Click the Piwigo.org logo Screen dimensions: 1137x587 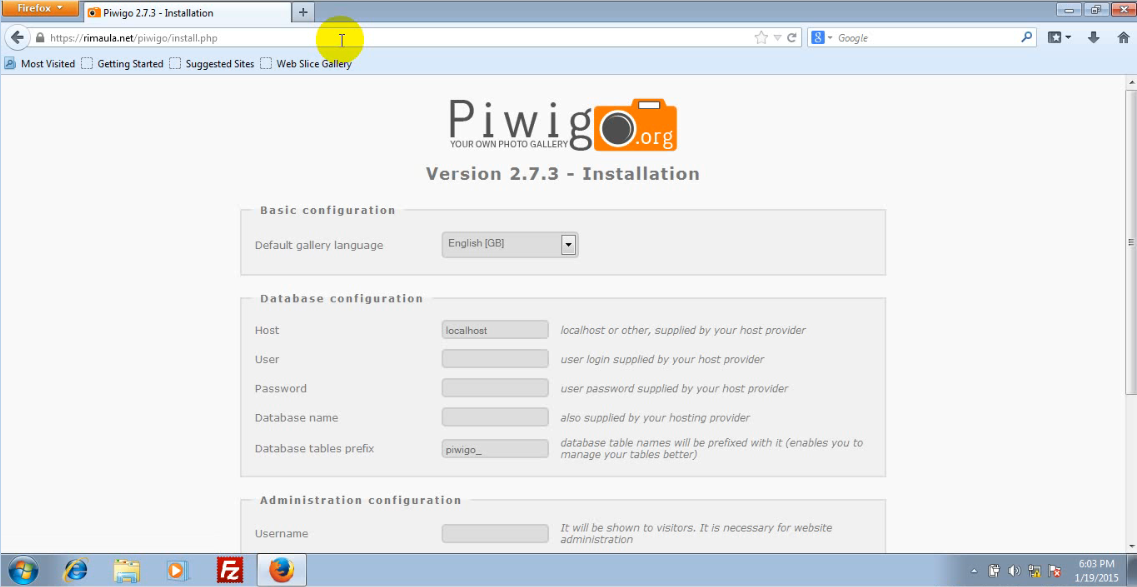(563, 125)
